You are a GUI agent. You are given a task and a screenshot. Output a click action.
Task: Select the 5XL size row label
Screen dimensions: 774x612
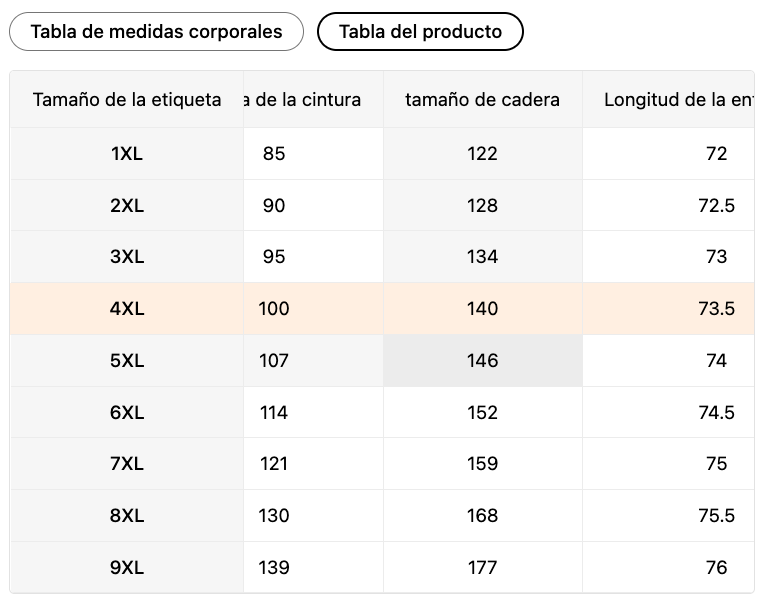click(x=127, y=361)
